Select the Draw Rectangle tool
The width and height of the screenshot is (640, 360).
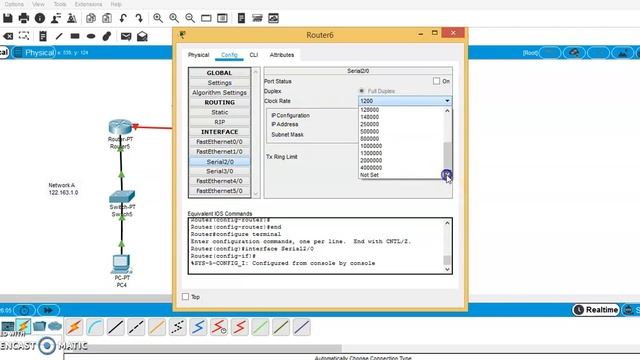click(75, 36)
